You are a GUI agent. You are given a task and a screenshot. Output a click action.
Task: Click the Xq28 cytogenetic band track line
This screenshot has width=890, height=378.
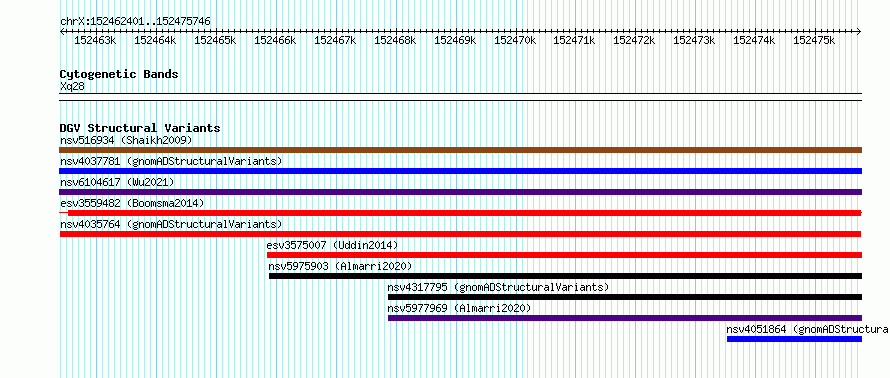click(460, 96)
